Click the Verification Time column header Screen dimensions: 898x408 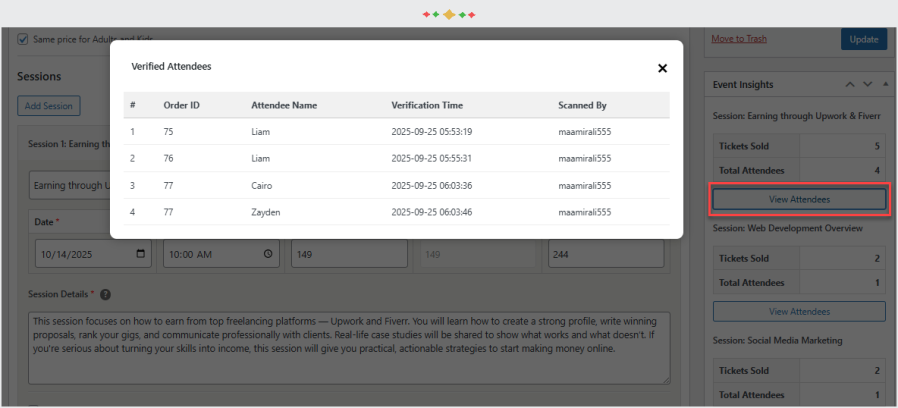pyautogui.click(x=427, y=105)
